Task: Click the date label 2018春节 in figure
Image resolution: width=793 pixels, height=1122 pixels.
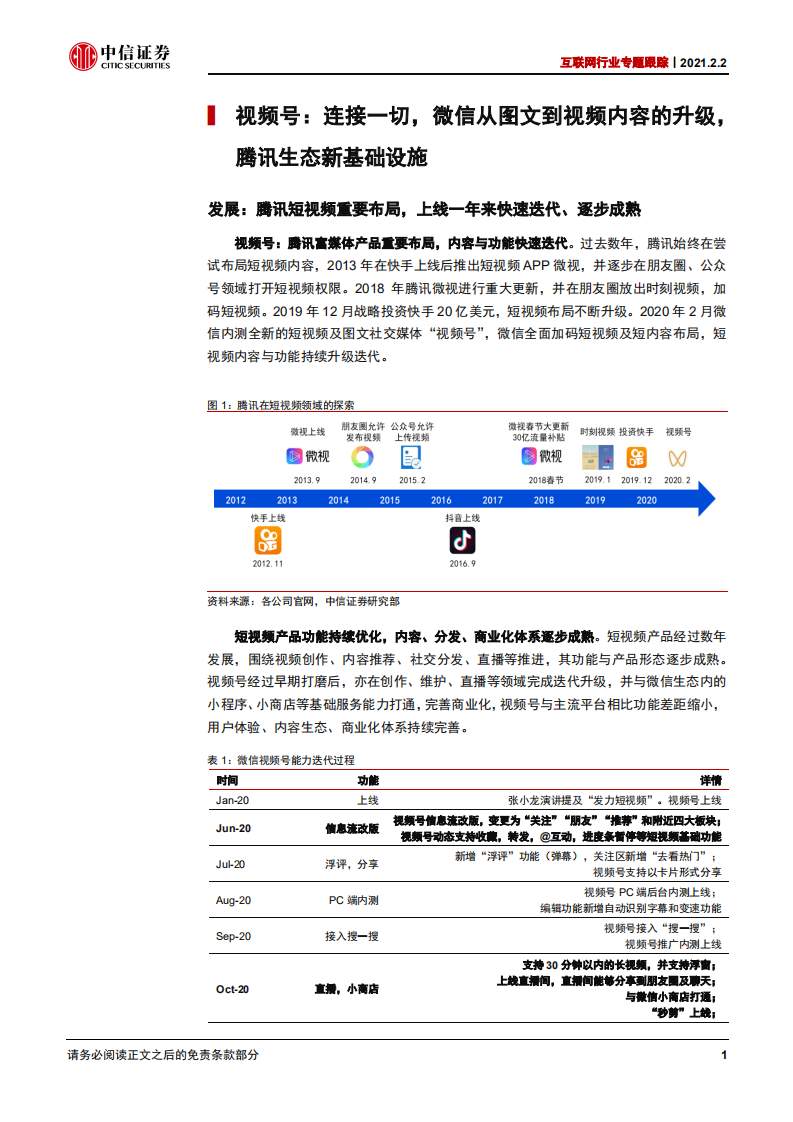Action: (546, 480)
